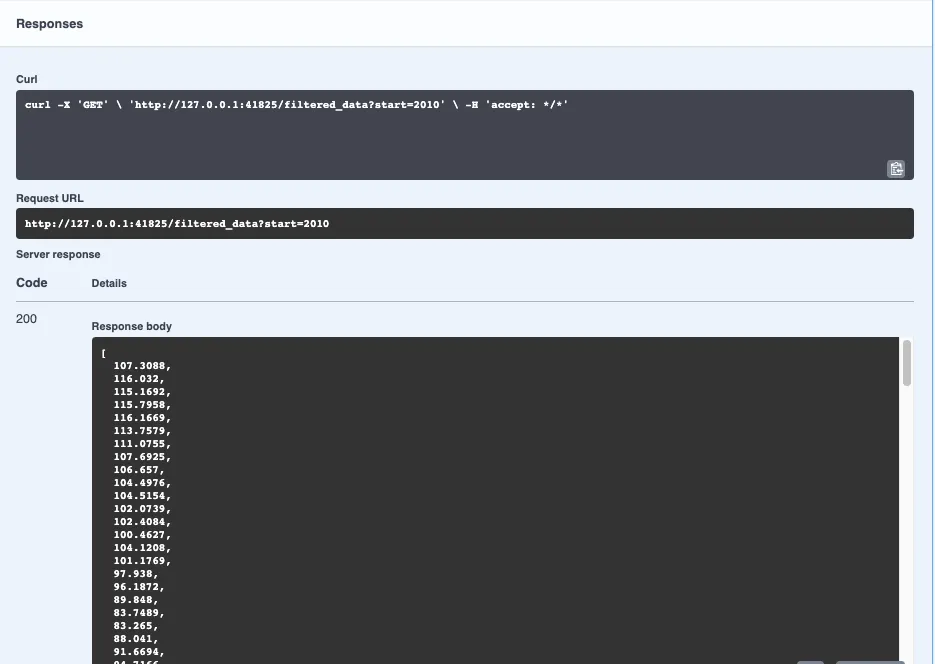This screenshot has height=664, width=935.
Task: Select the value 107.3088 in the response body
Action: click(139, 365)
